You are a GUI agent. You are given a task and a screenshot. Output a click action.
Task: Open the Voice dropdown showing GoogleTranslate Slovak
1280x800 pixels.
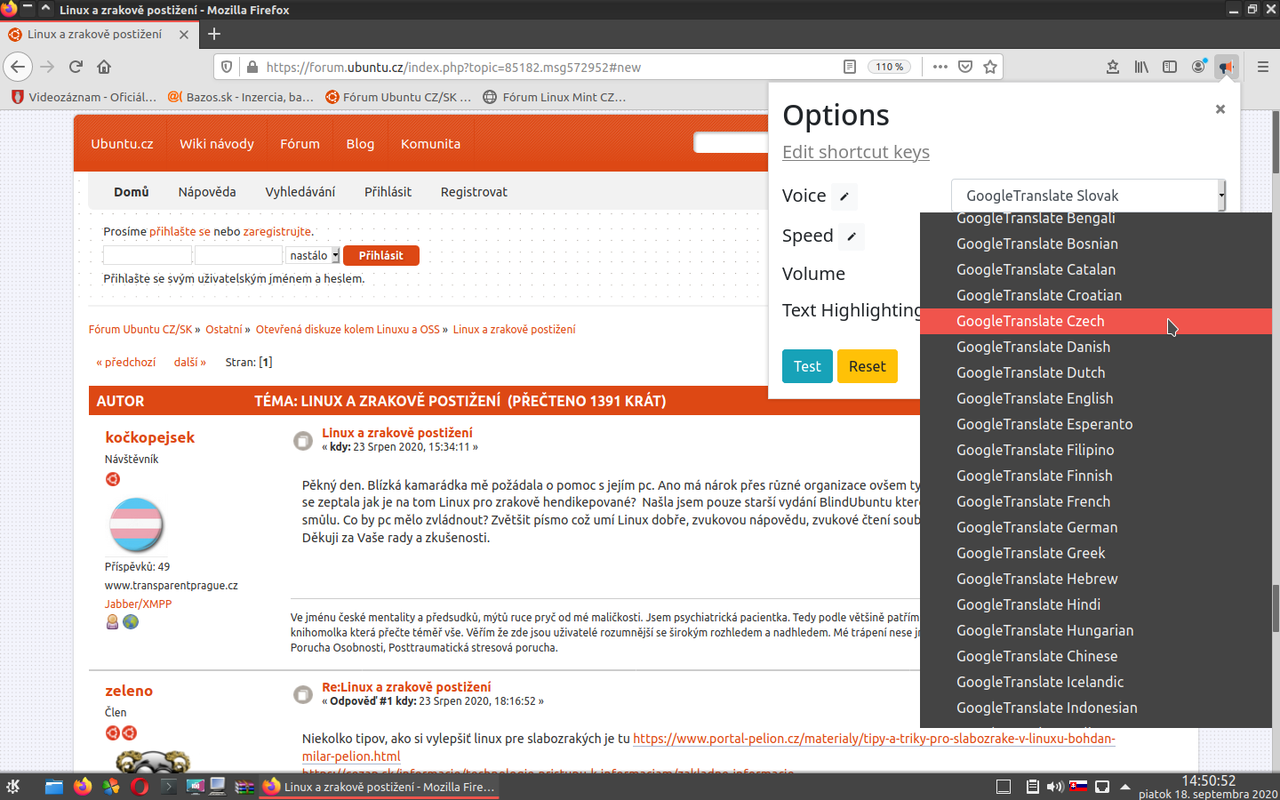tap(1088, 196)
